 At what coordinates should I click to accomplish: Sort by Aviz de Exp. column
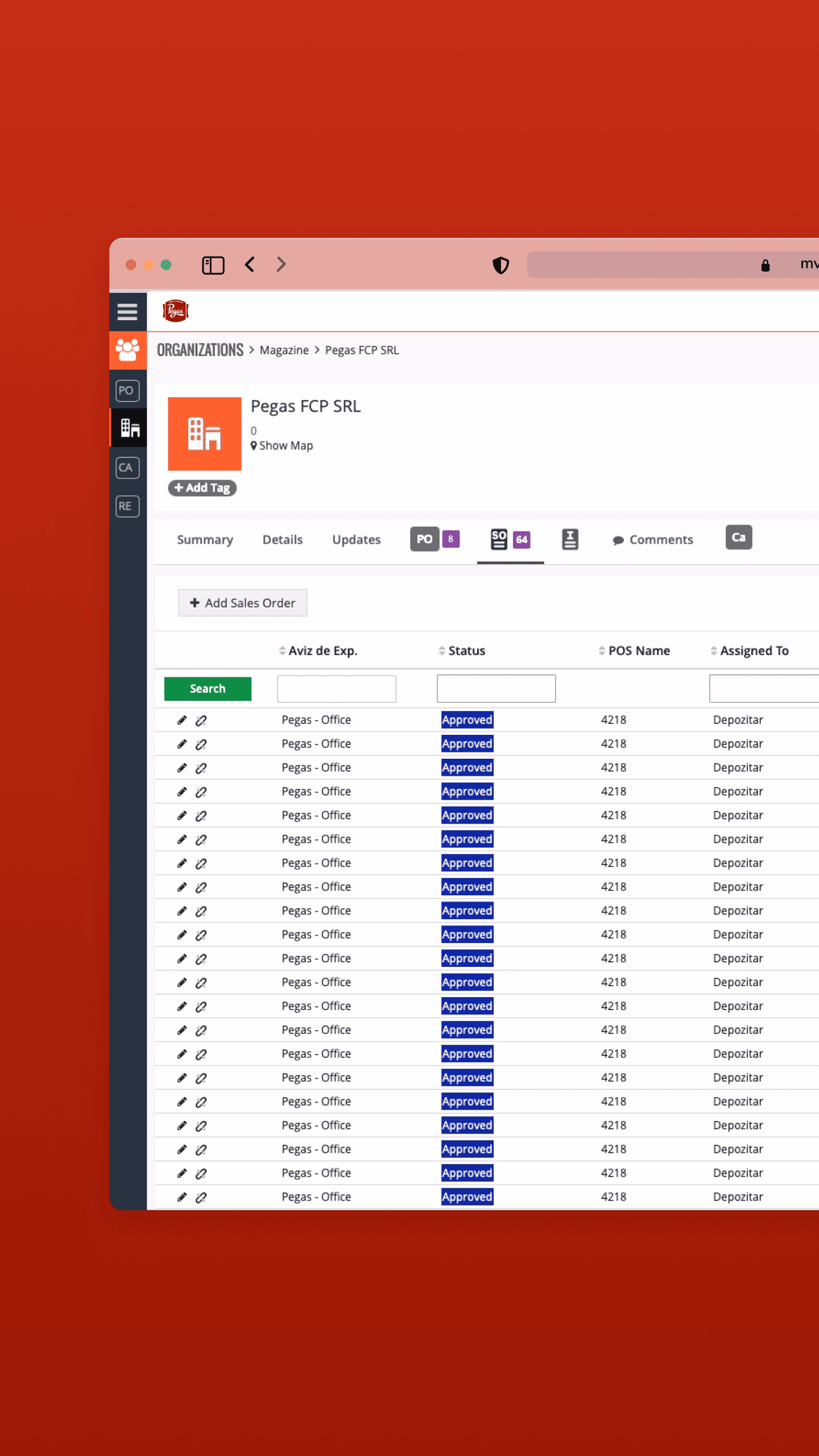click(x=318, y=651)
